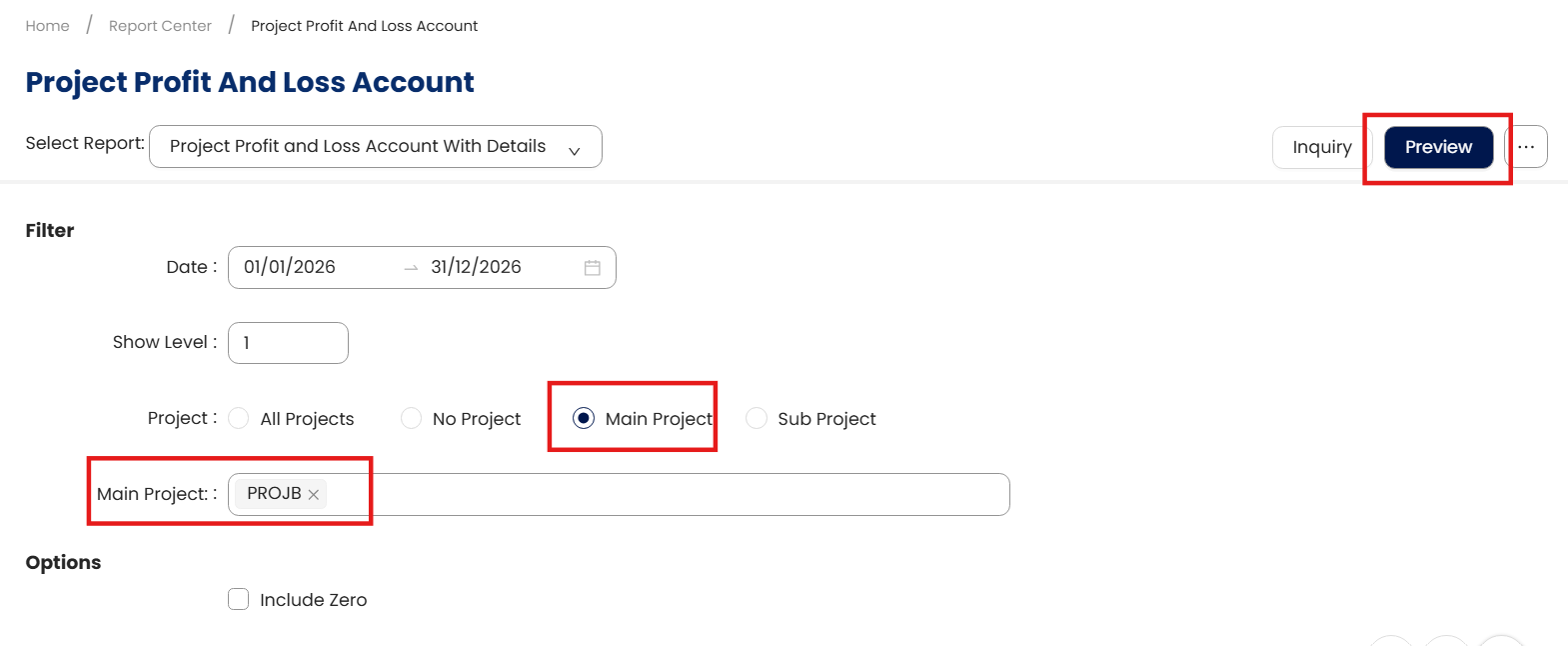Focus the Show Level input box

(x=288, y=343)
